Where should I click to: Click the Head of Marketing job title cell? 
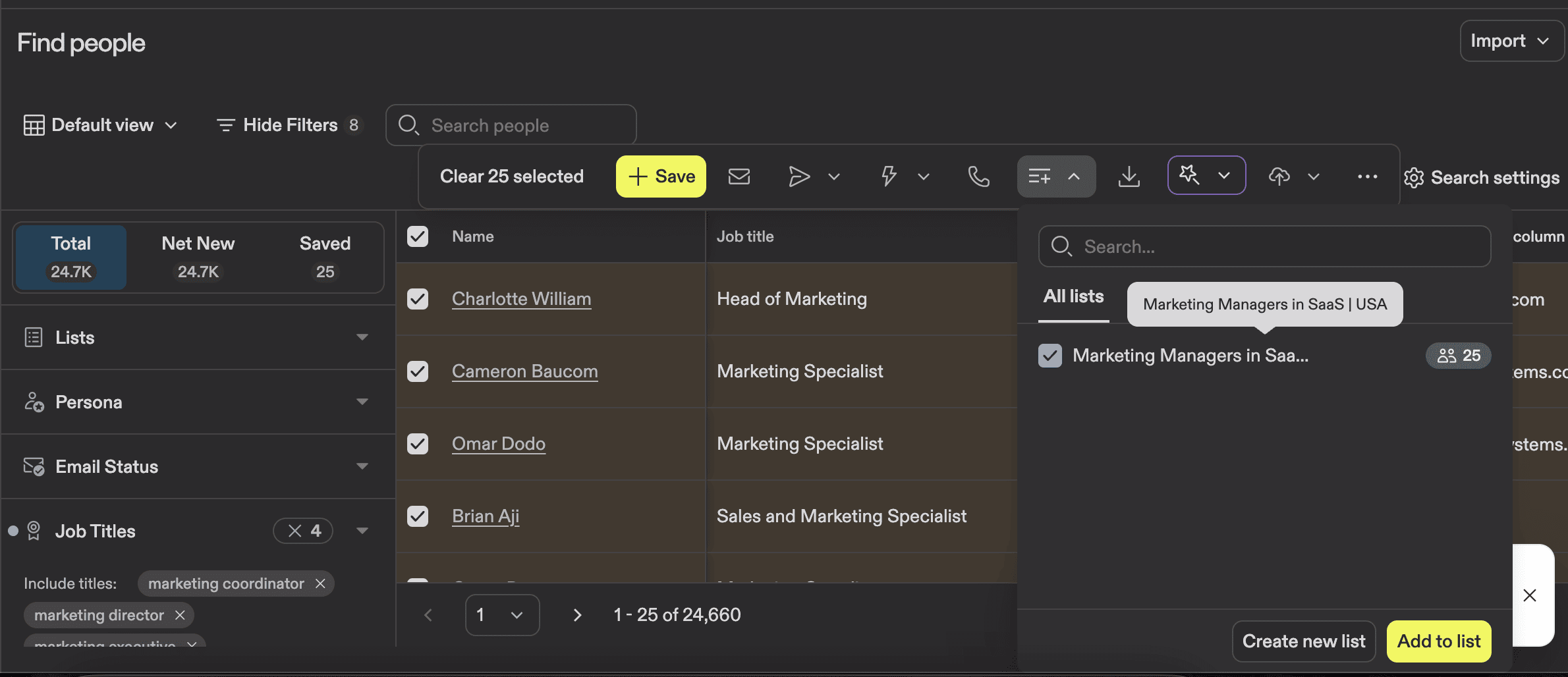pyautogui.click(x=792, y=299)
